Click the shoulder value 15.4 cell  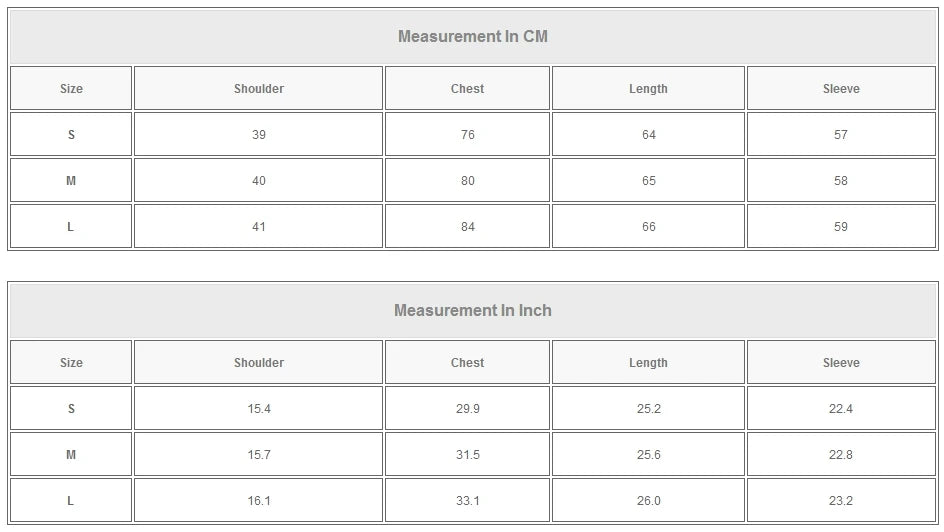(259, 409)
